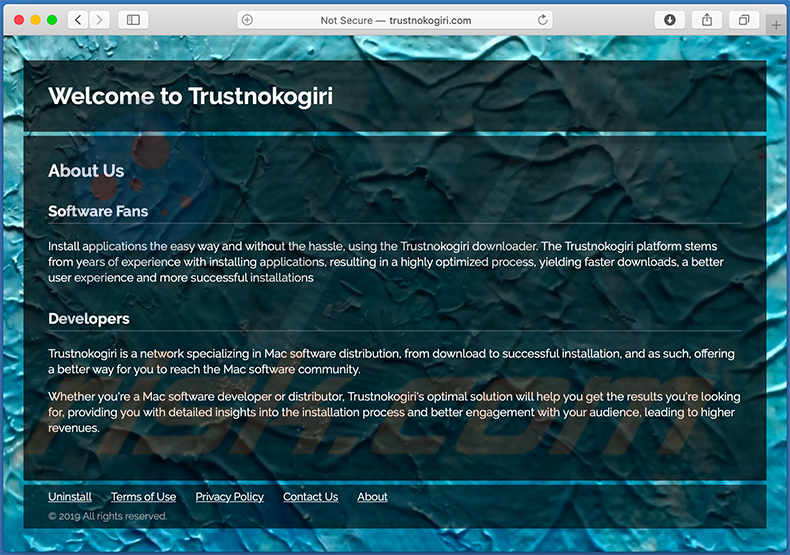790x555 pixels.
Task: Open the Terms of Use link
Action: click(x=143, y=497)
